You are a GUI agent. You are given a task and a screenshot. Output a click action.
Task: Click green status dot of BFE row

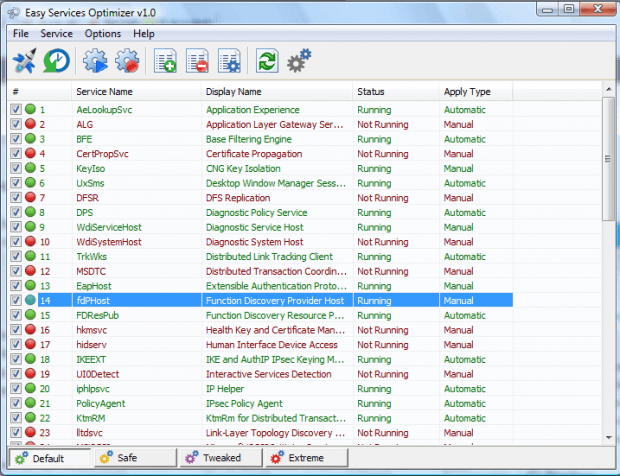tap(30, 138)
